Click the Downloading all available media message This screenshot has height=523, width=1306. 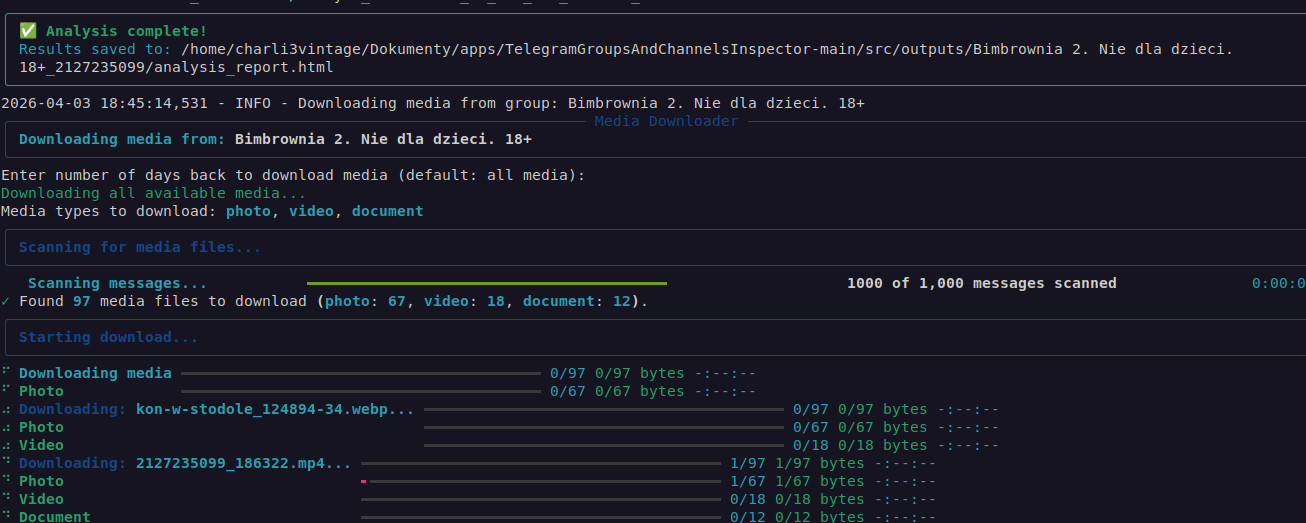click(x=153, y=193)
